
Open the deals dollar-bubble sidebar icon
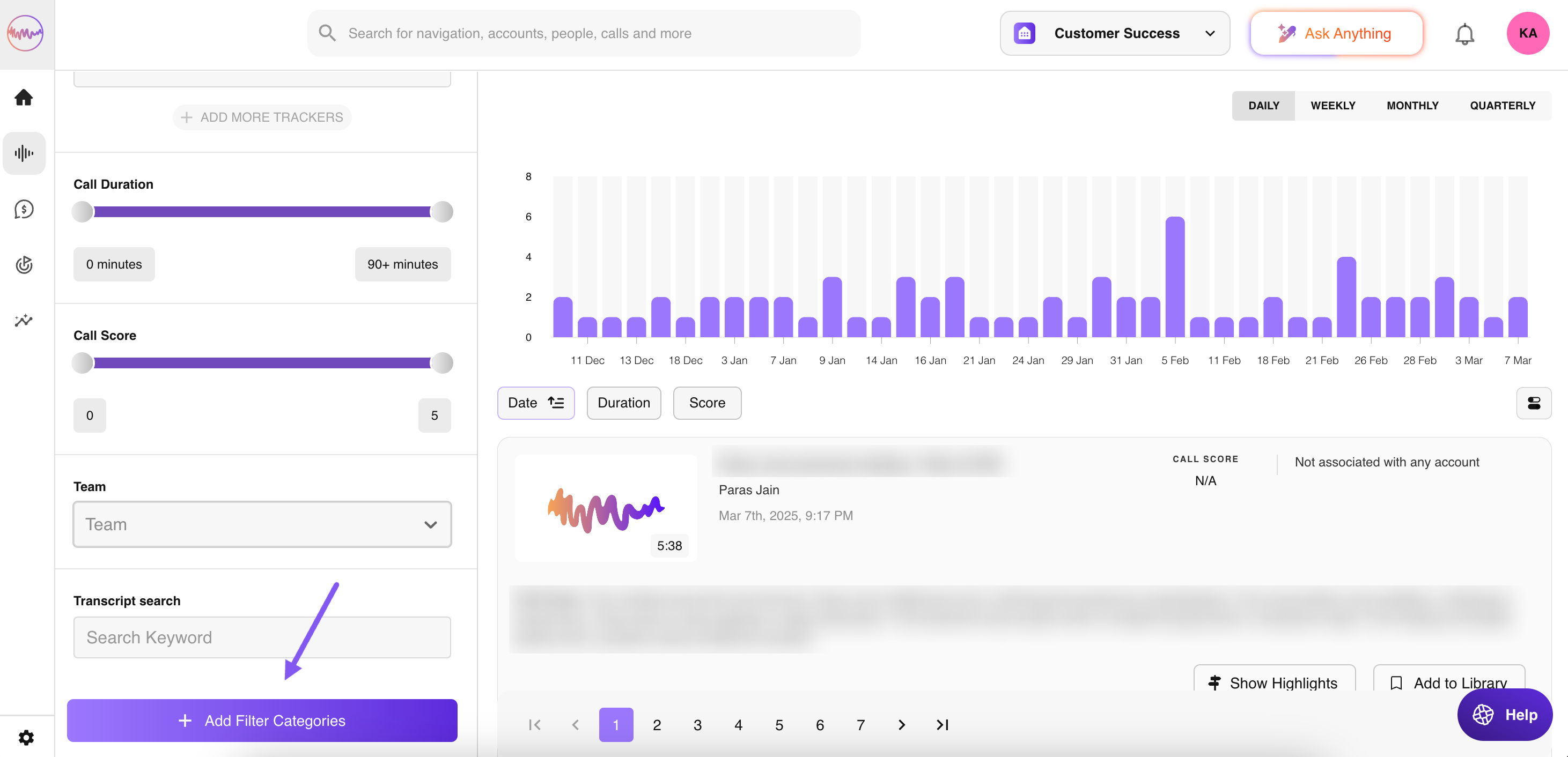click(x=24, y=209)
